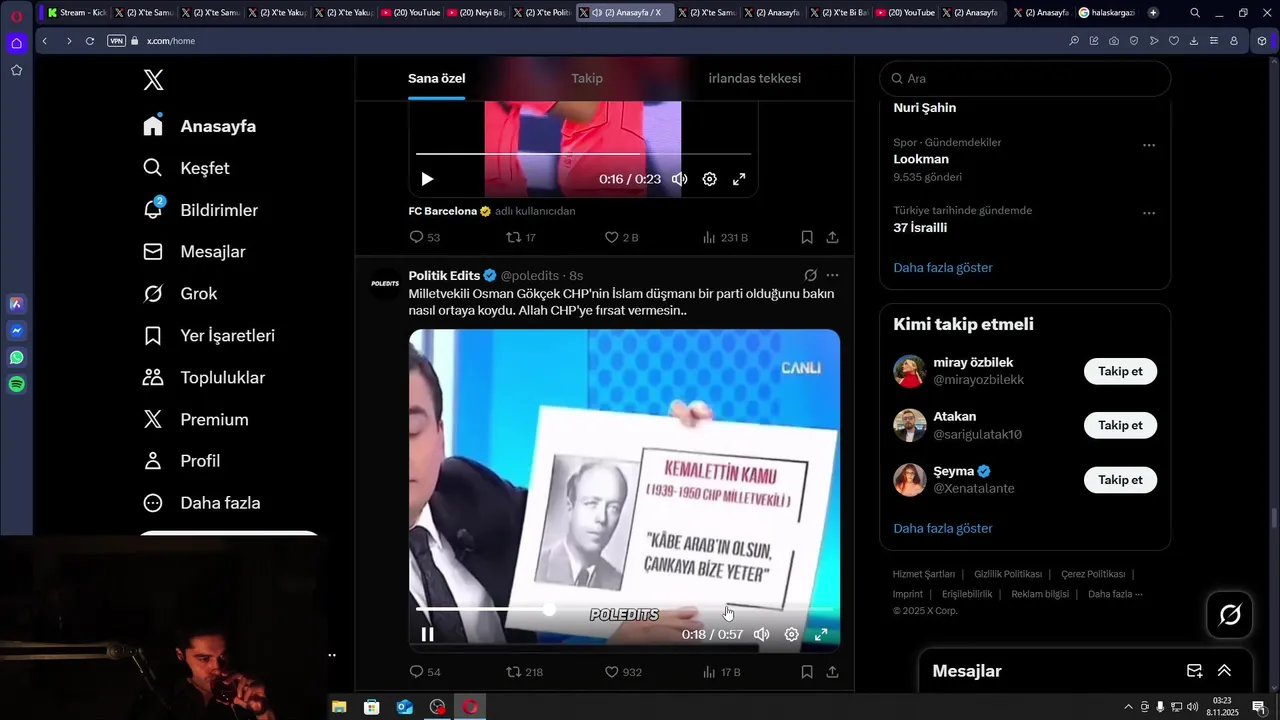Reply to the Politik Edits post with 54 replies
This screenshot has width=1280, height=720.
[425, 672]
